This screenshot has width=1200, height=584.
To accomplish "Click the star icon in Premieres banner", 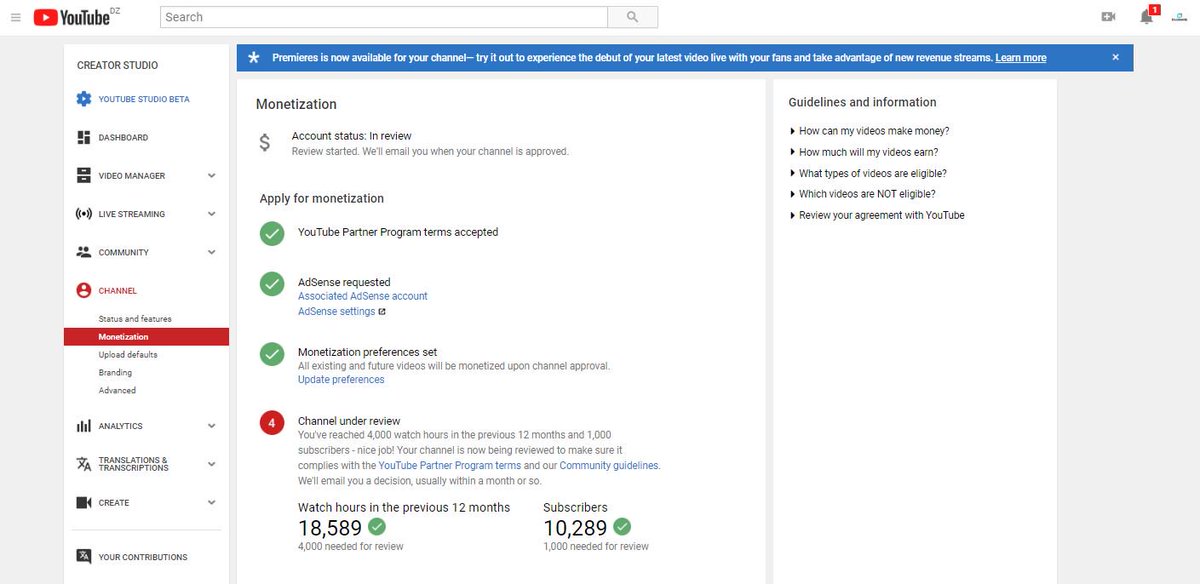I will pos(253,58).
